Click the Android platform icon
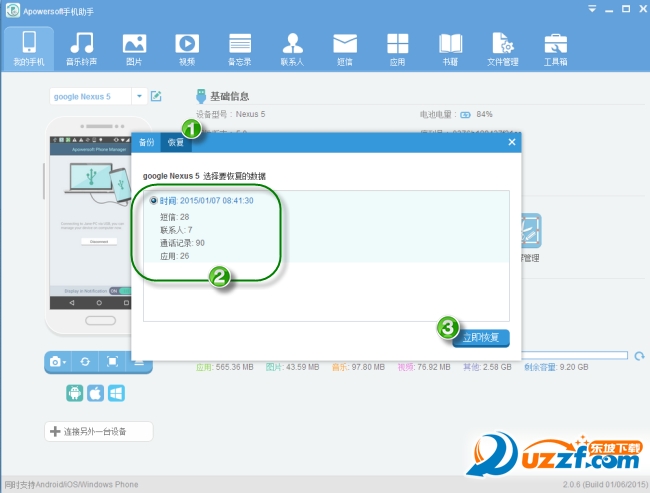 [x=75, y=393]
